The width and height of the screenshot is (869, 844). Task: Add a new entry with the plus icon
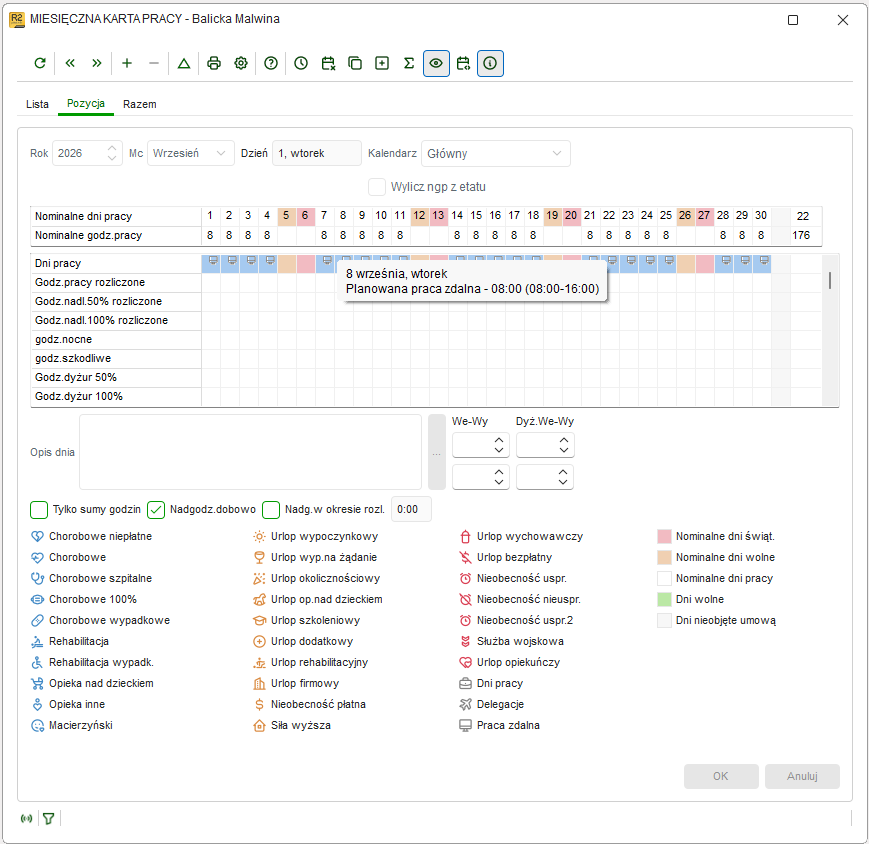pyautogui.click(x=127, y=63)
